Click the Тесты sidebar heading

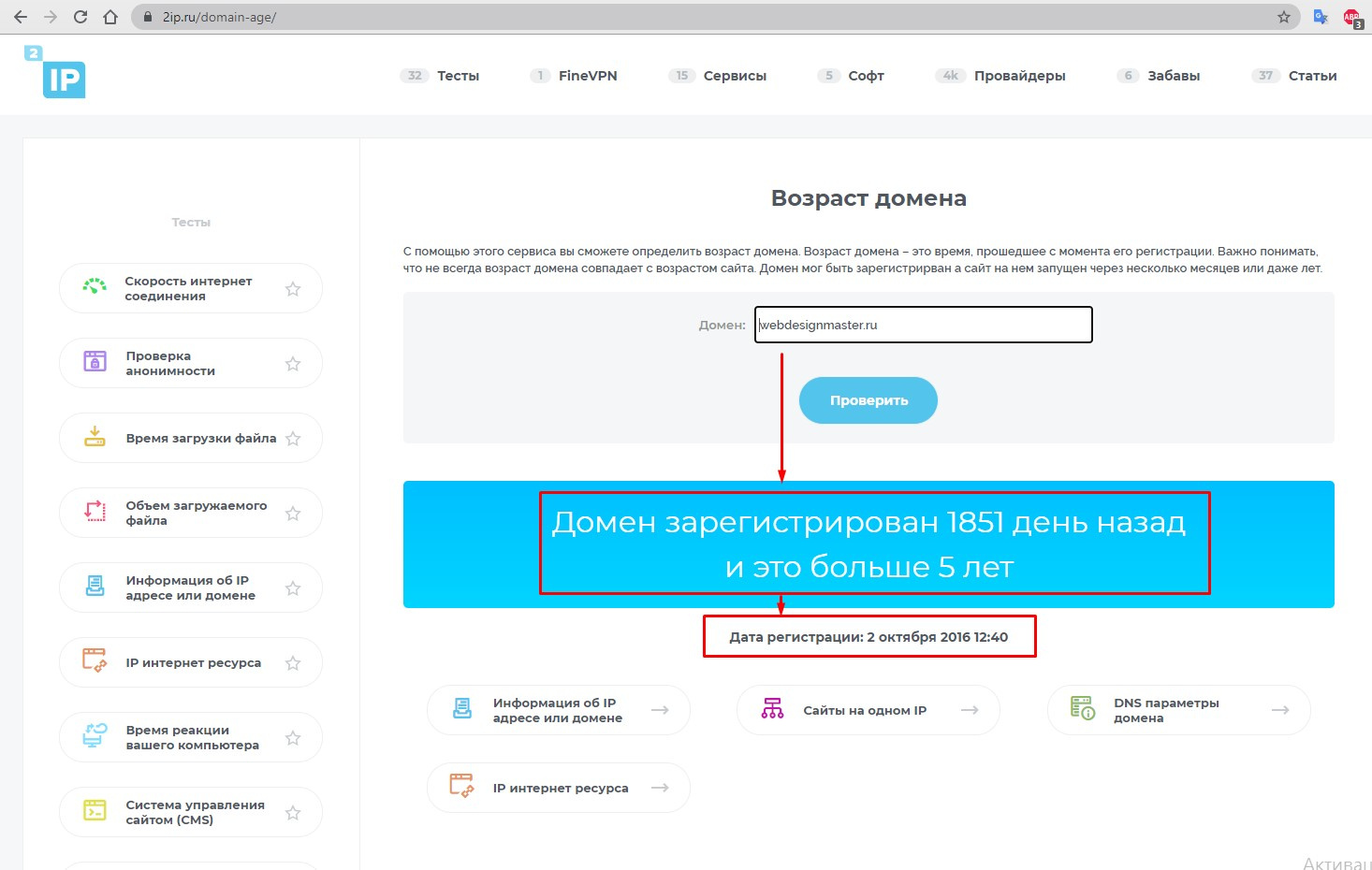coord(191,223)
